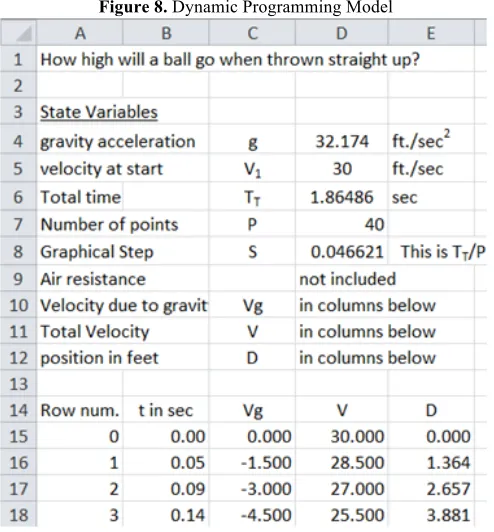The width and height of the screenshot is (494, 532).
Task: Click the gravity value cell 32.174
Action: (342, 141)
